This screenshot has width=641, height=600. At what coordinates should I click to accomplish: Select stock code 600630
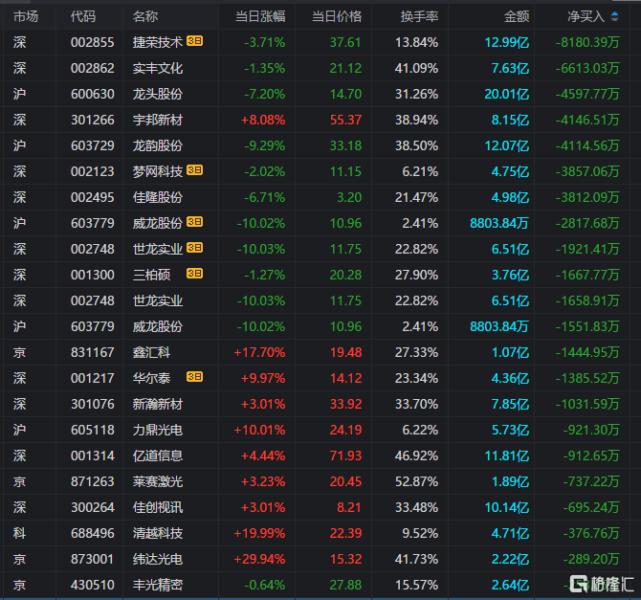[92, 94]
